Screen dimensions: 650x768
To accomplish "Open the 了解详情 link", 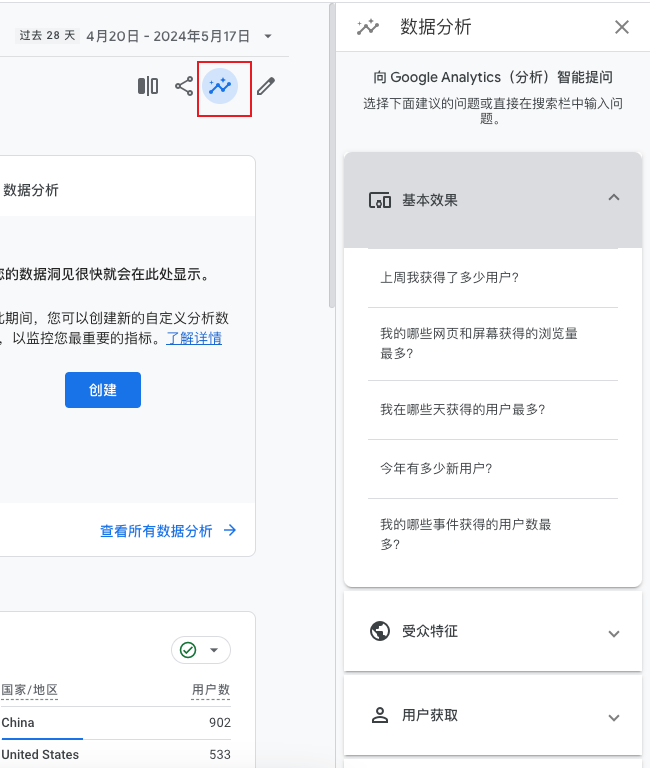I will pos(194,338).
